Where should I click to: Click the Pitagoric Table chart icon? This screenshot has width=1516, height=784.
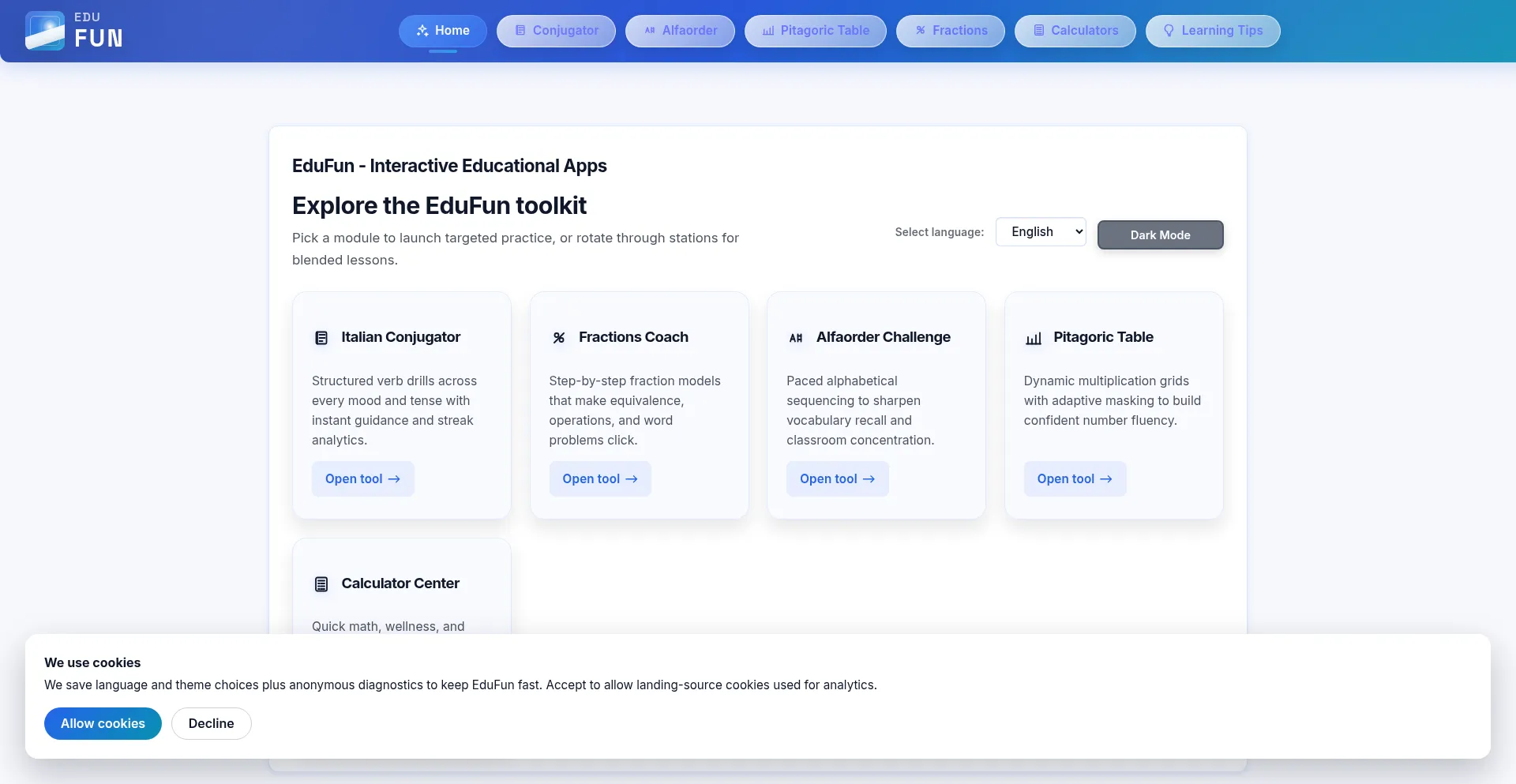[1034, 339]
